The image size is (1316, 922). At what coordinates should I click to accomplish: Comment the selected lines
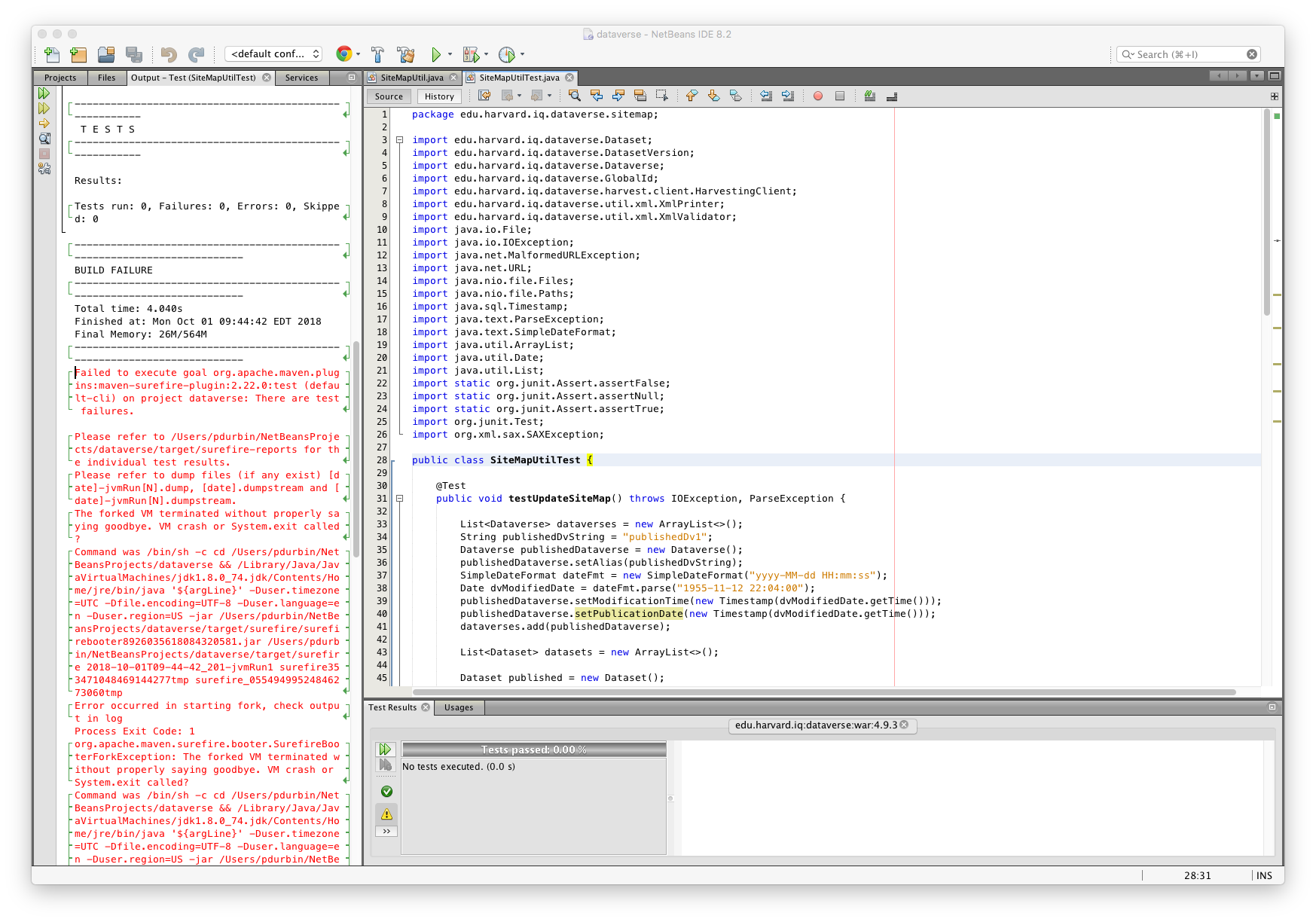(x=870, y=96)
